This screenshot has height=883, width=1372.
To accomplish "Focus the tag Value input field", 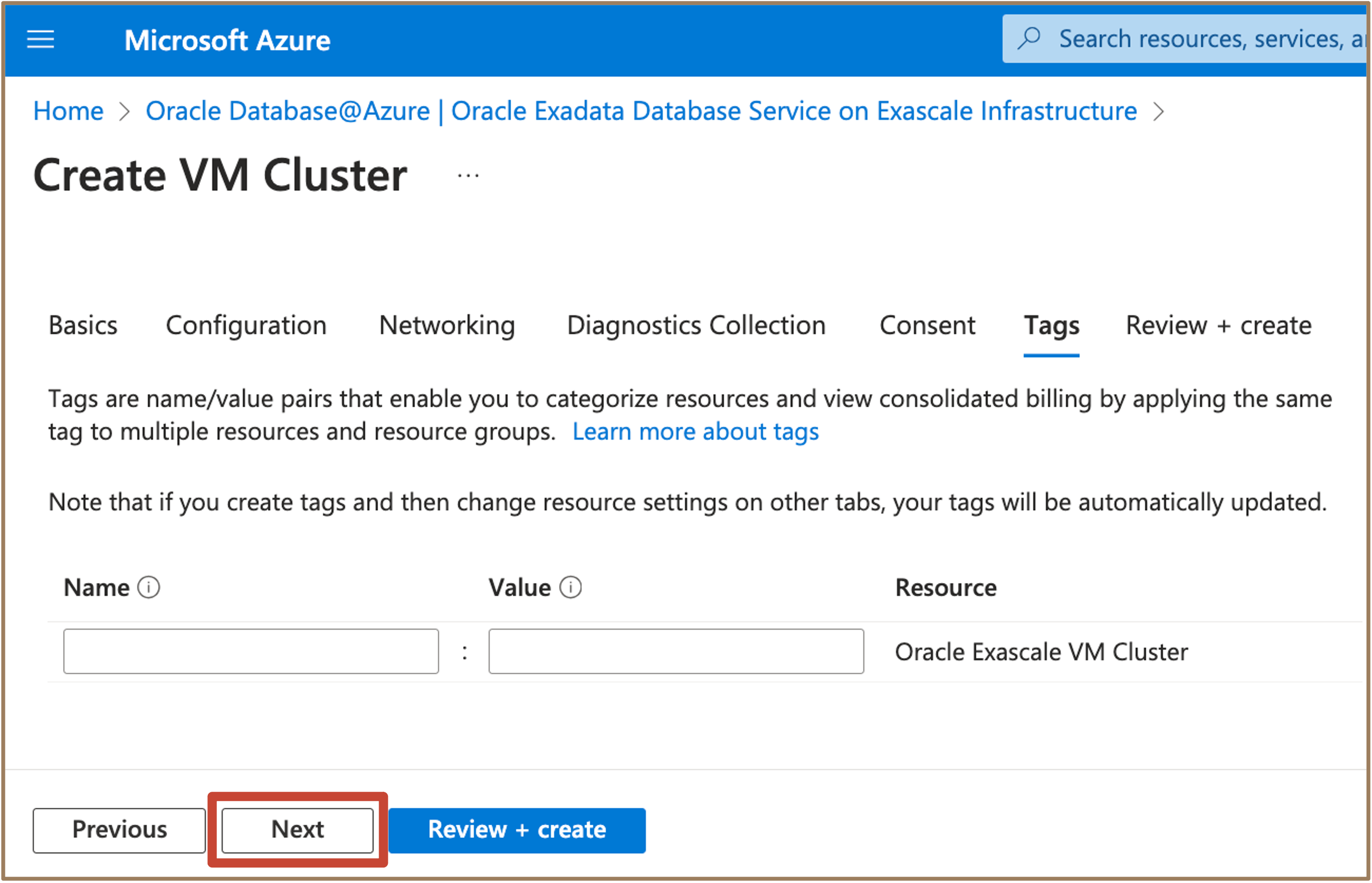I will (x=676, y=651).
